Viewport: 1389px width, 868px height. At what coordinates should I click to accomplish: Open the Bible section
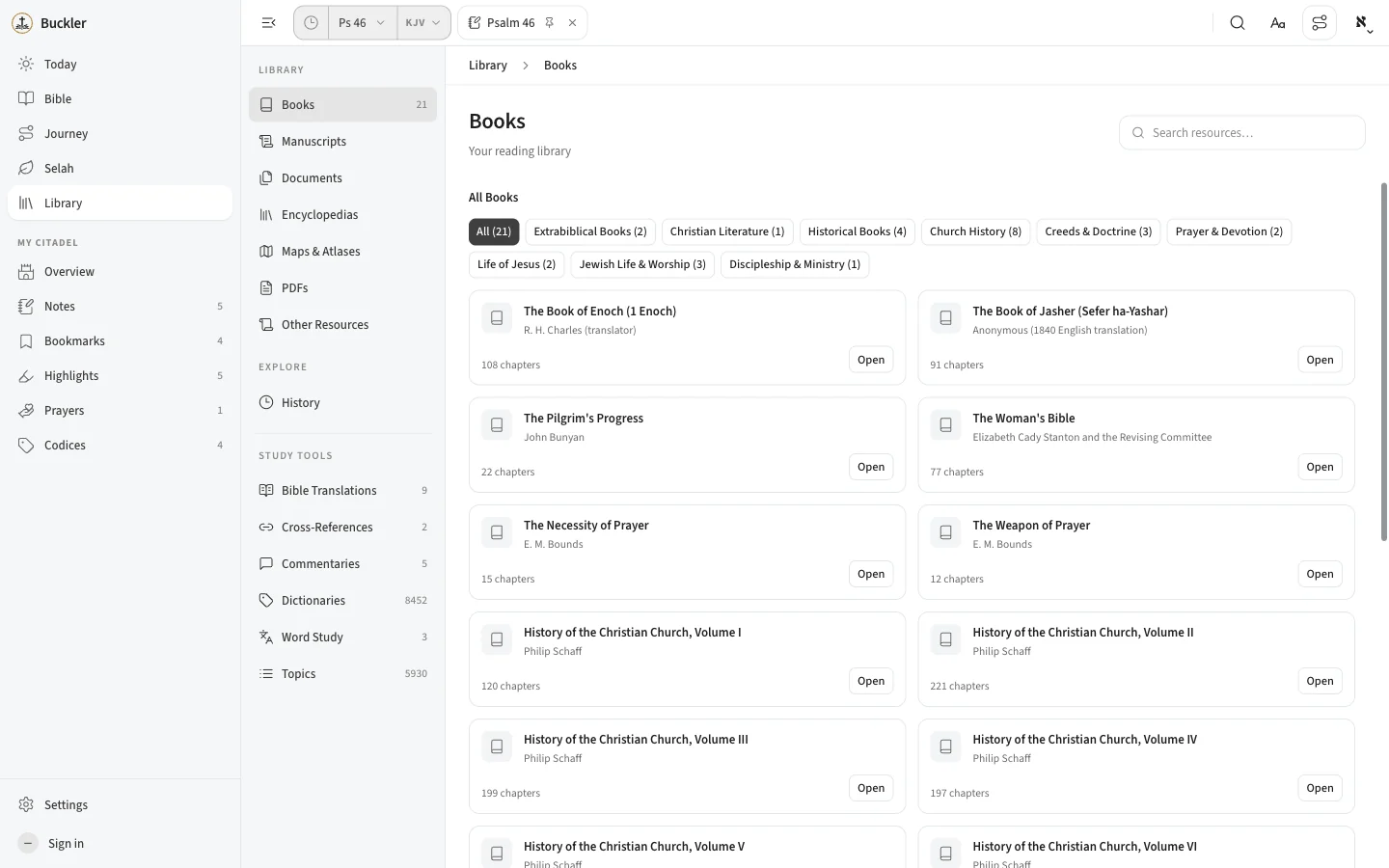point(120,99)
